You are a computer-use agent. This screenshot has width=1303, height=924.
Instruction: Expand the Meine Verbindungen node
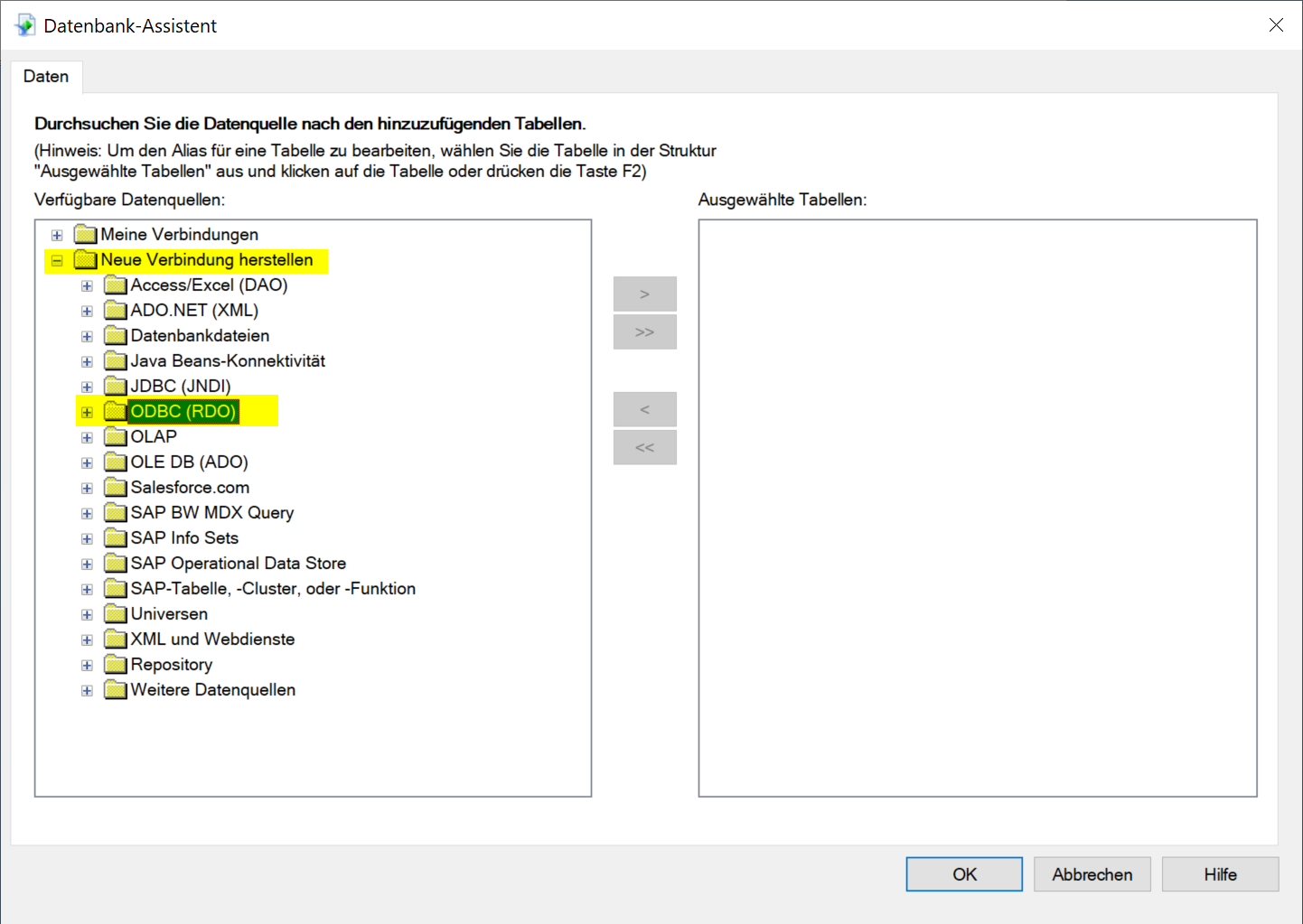57,235
